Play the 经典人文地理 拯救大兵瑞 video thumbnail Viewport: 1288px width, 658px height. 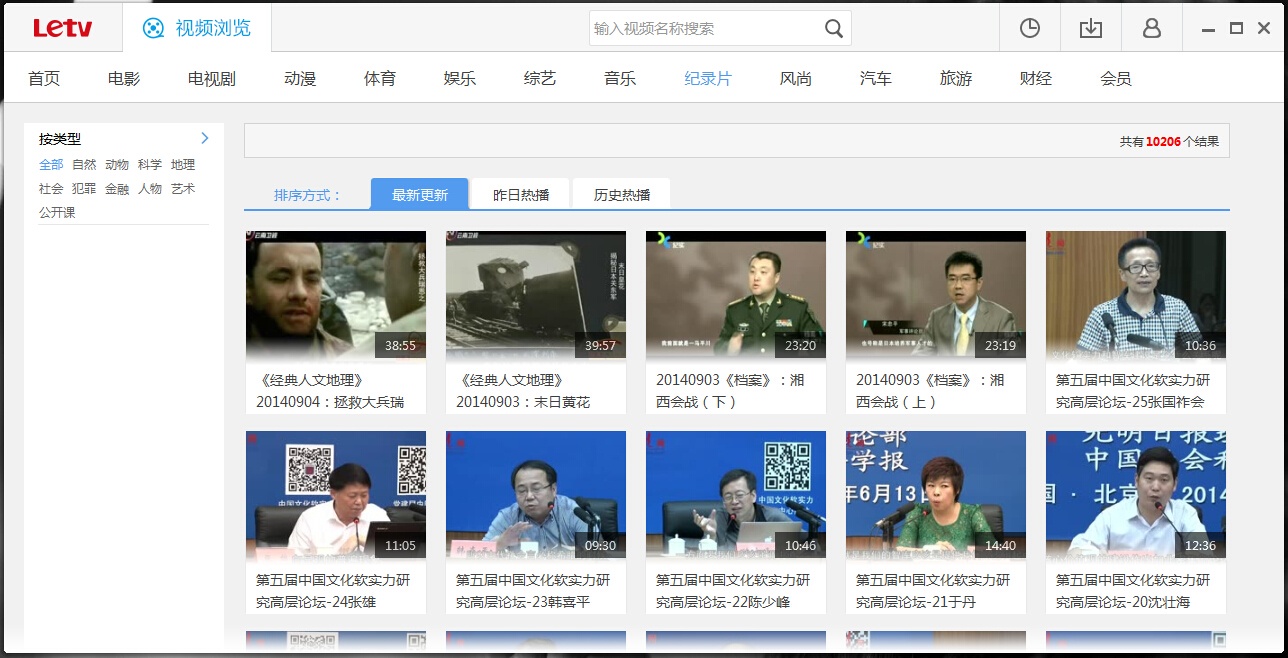coord(335,294)
